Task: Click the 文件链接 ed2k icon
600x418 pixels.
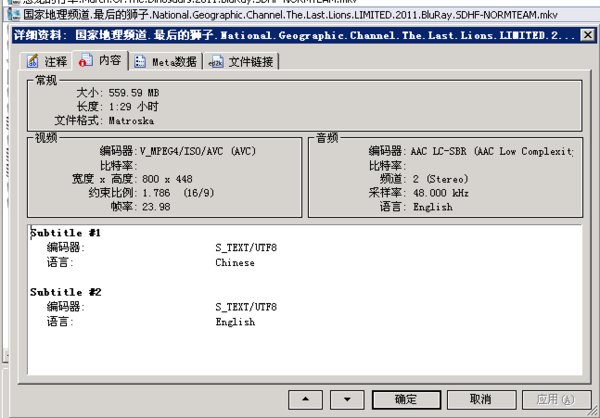Action: click(216, 62)
